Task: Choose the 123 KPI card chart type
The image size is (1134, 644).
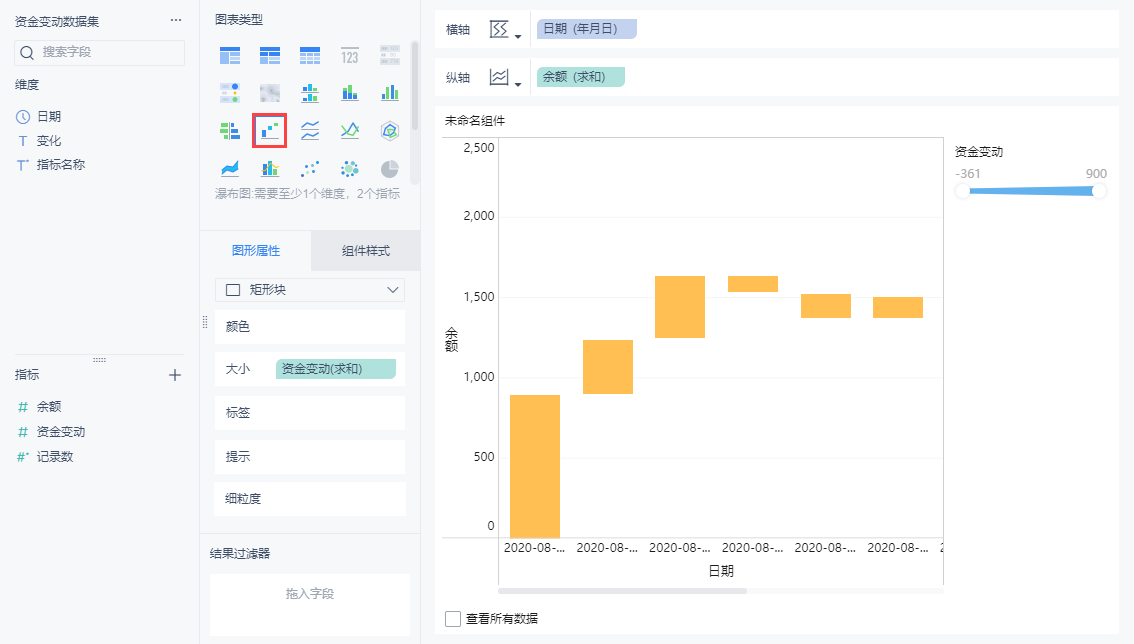Action: tap(350, 56)
